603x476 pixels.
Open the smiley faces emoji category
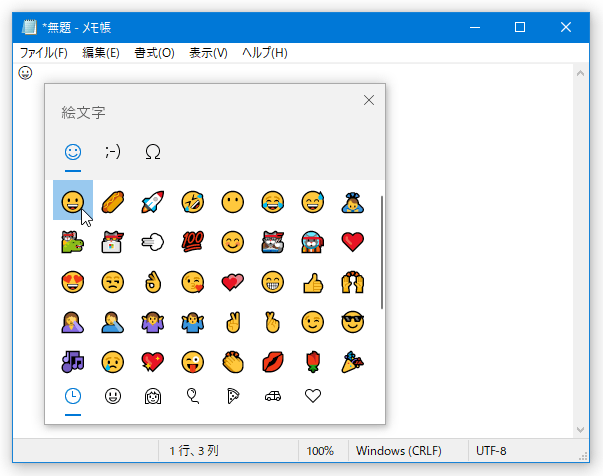[113, 396]
